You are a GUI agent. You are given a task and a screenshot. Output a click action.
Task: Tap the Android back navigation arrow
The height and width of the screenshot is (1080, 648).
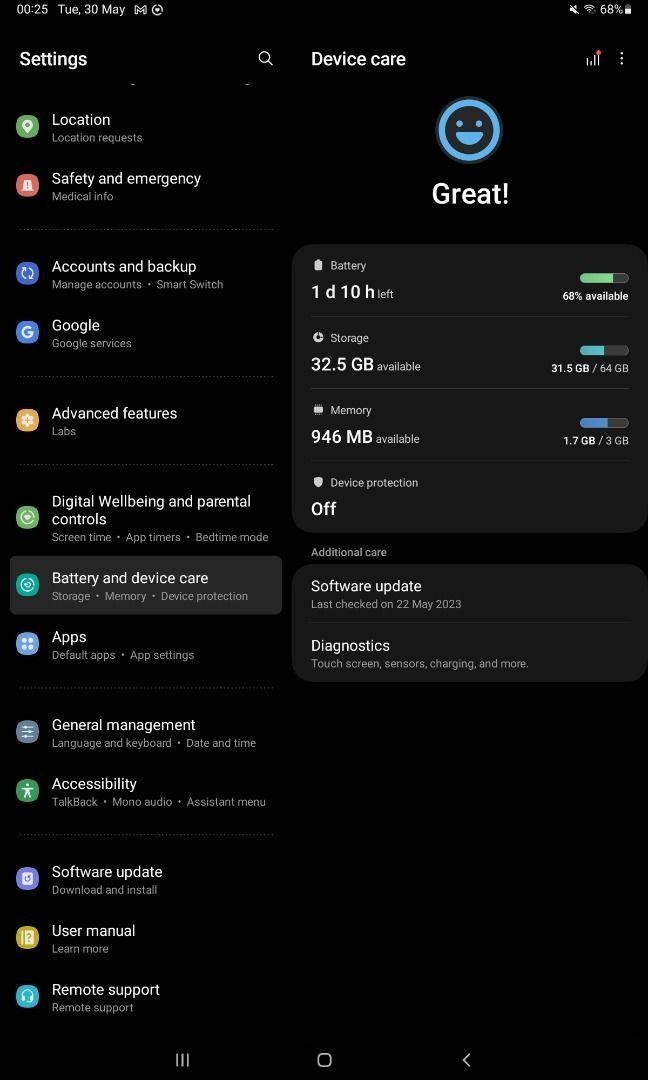[466, 1059]
